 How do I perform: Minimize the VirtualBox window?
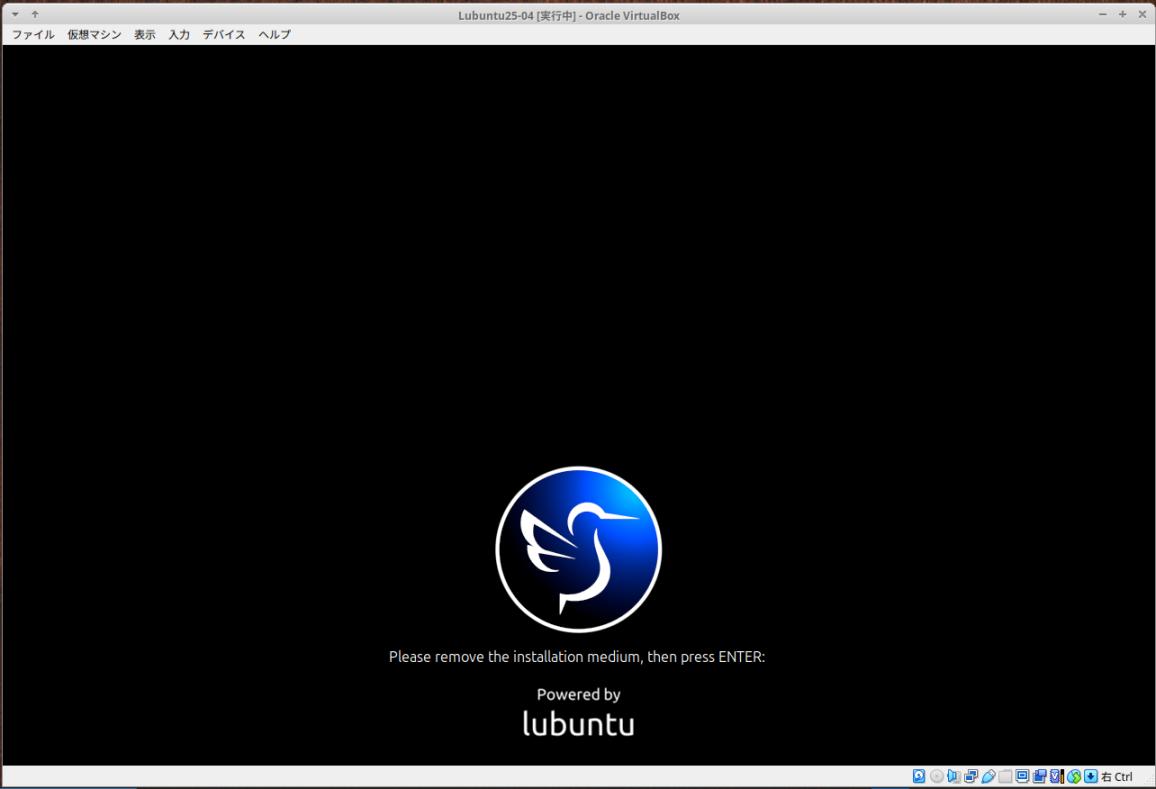[x=1103, y=15]
